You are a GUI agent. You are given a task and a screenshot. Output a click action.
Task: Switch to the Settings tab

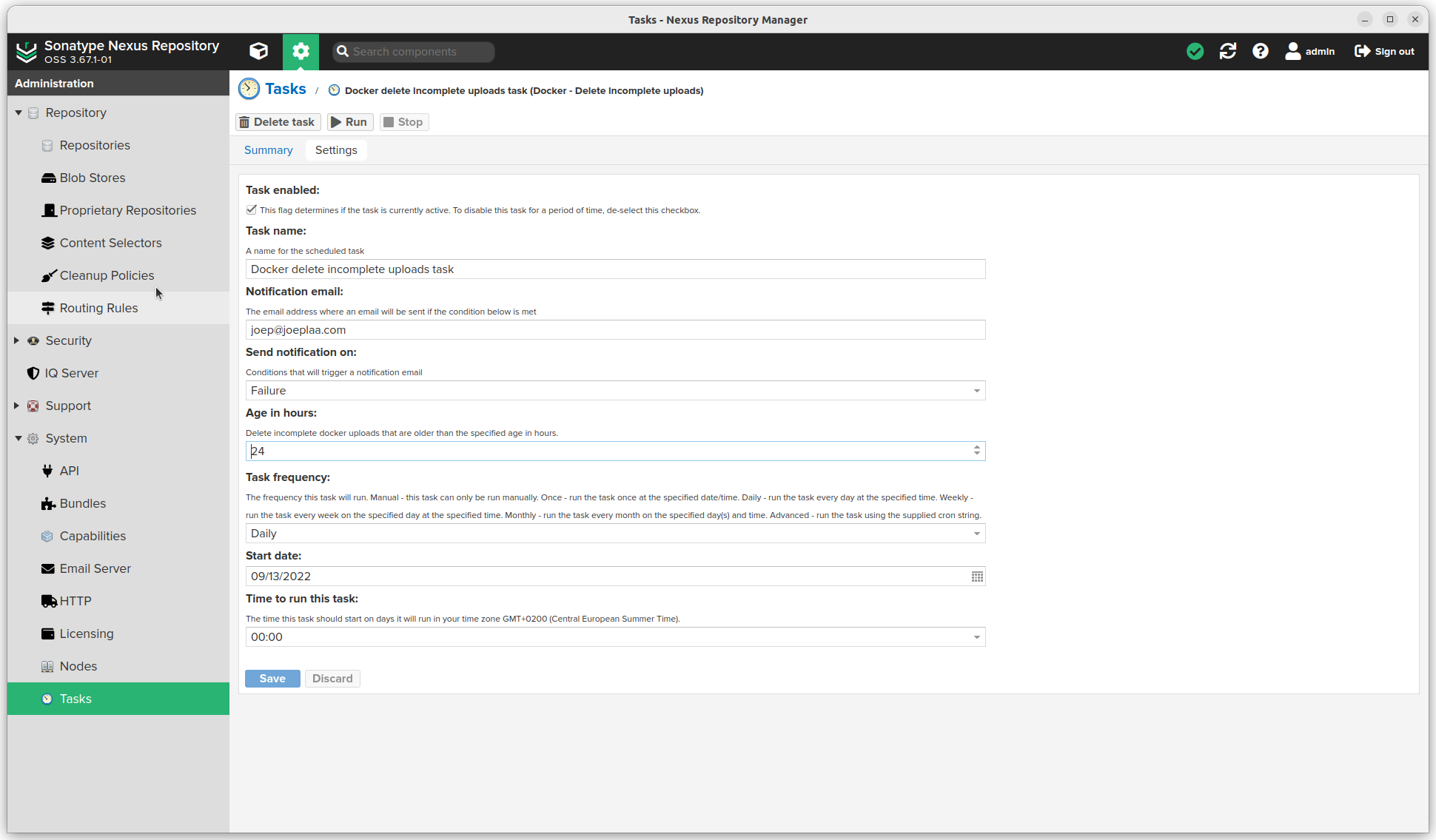336,150
